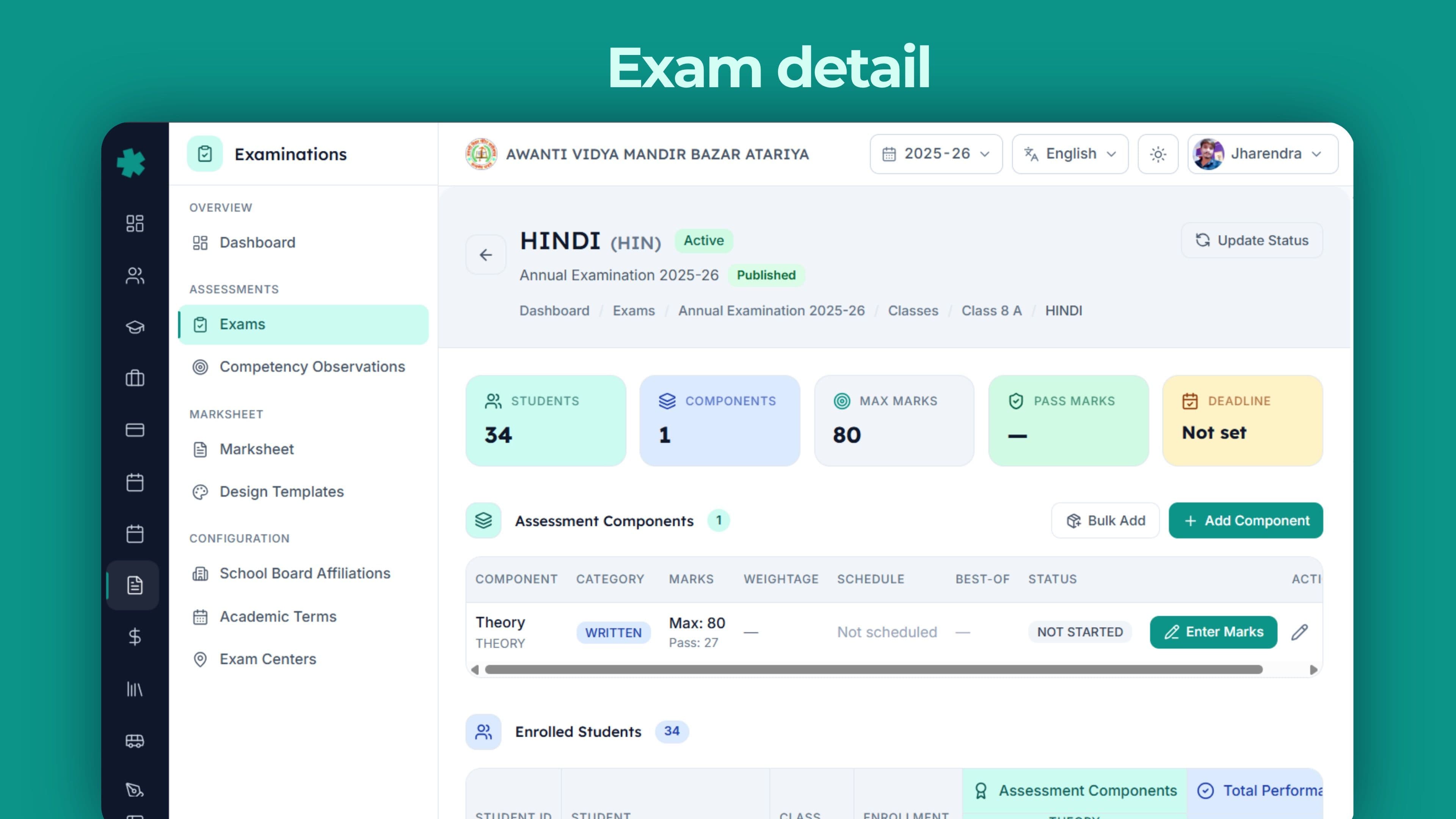This screenshot has height=819, width=1456.
Task: Click the Assessment Components layers icon
Action: (483, 521)
